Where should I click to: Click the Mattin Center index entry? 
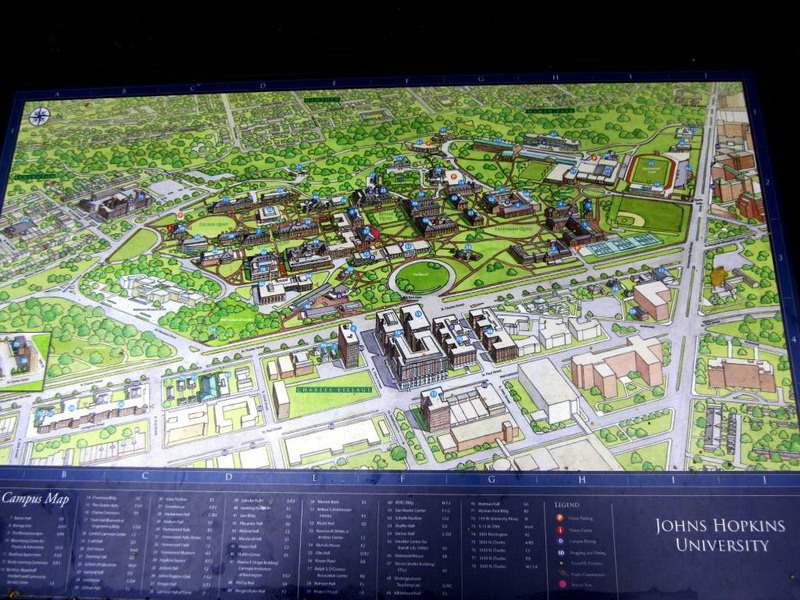(x=248, y=554)
